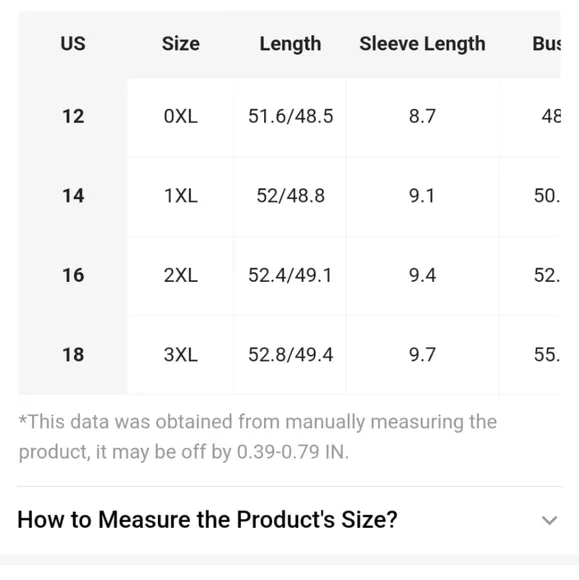Click the manual measurement disclaimer note
The width and height of the screenshot is (579, 580).
pyautogui.click(x=258, y=437)
